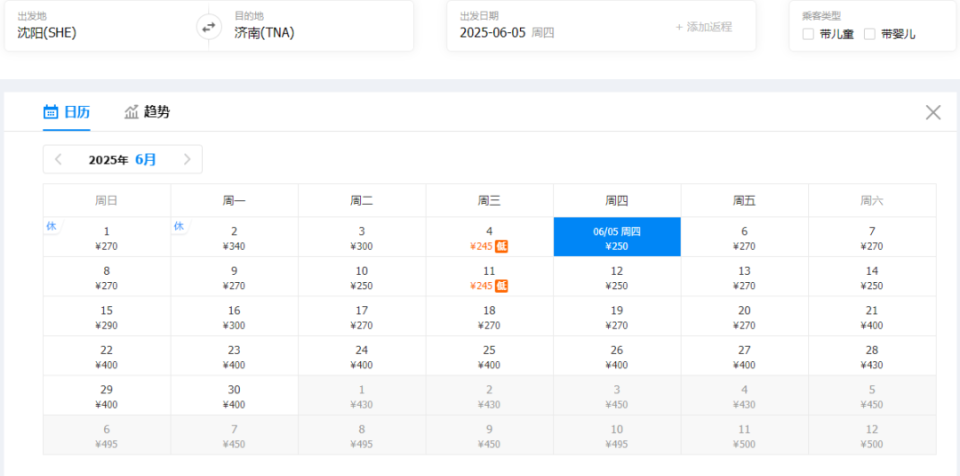
Task: Select June 19 Thursday cell
Action: click(617, 317)
